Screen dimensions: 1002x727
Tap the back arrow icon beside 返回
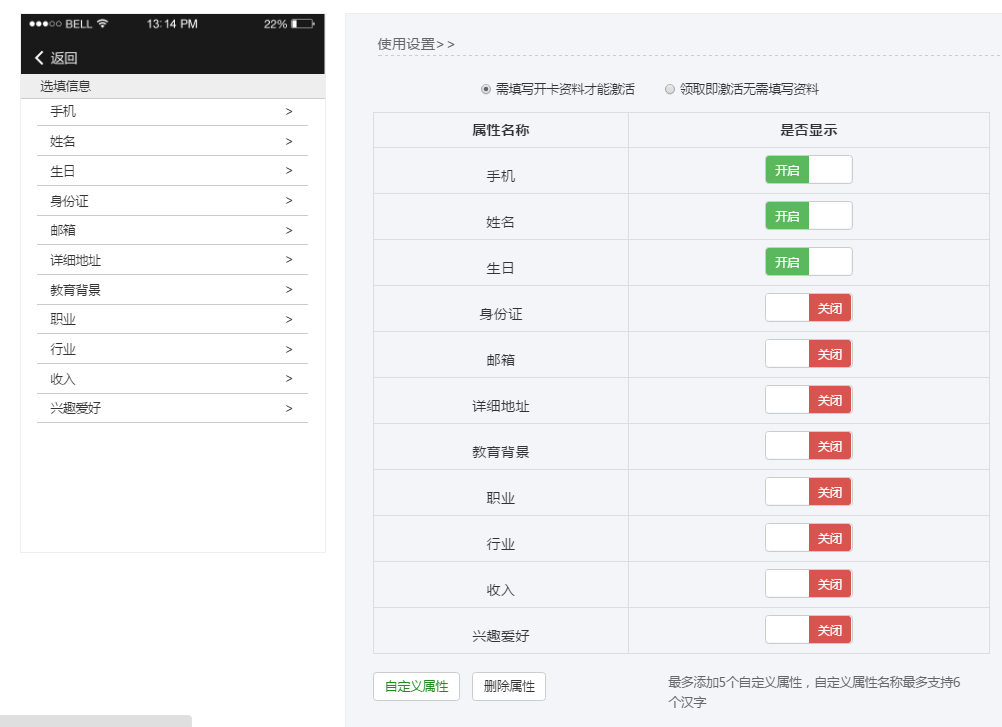(39, 57)
